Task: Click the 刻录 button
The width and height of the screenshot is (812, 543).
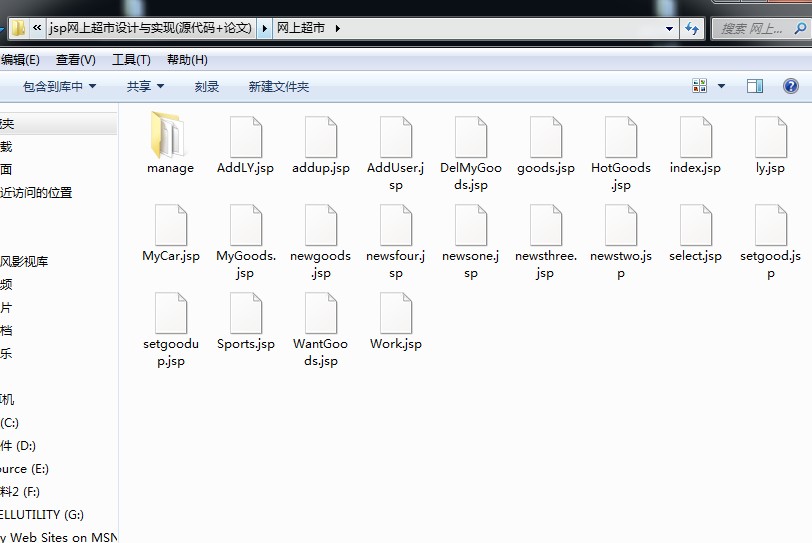Action: 207,86
